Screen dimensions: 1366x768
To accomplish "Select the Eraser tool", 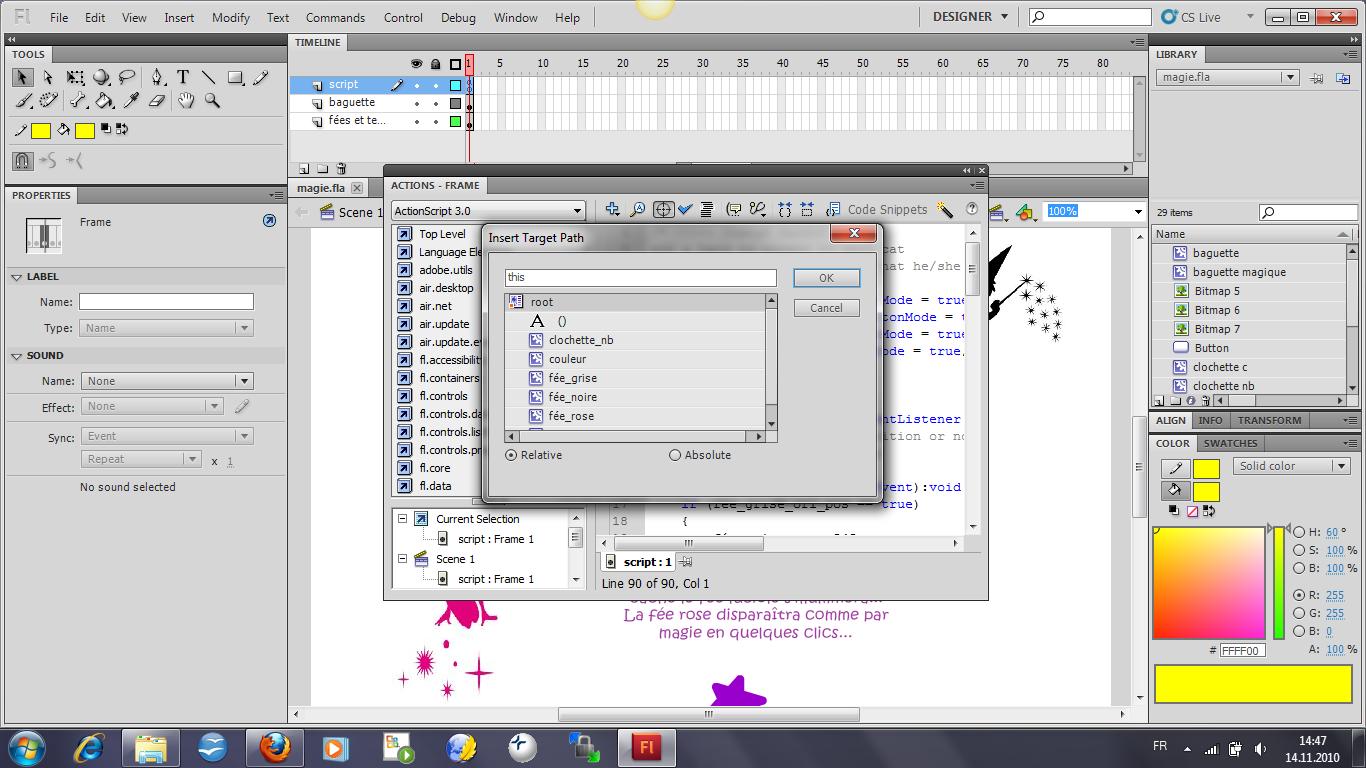I will pyautogui.click(x=157, y=101).
